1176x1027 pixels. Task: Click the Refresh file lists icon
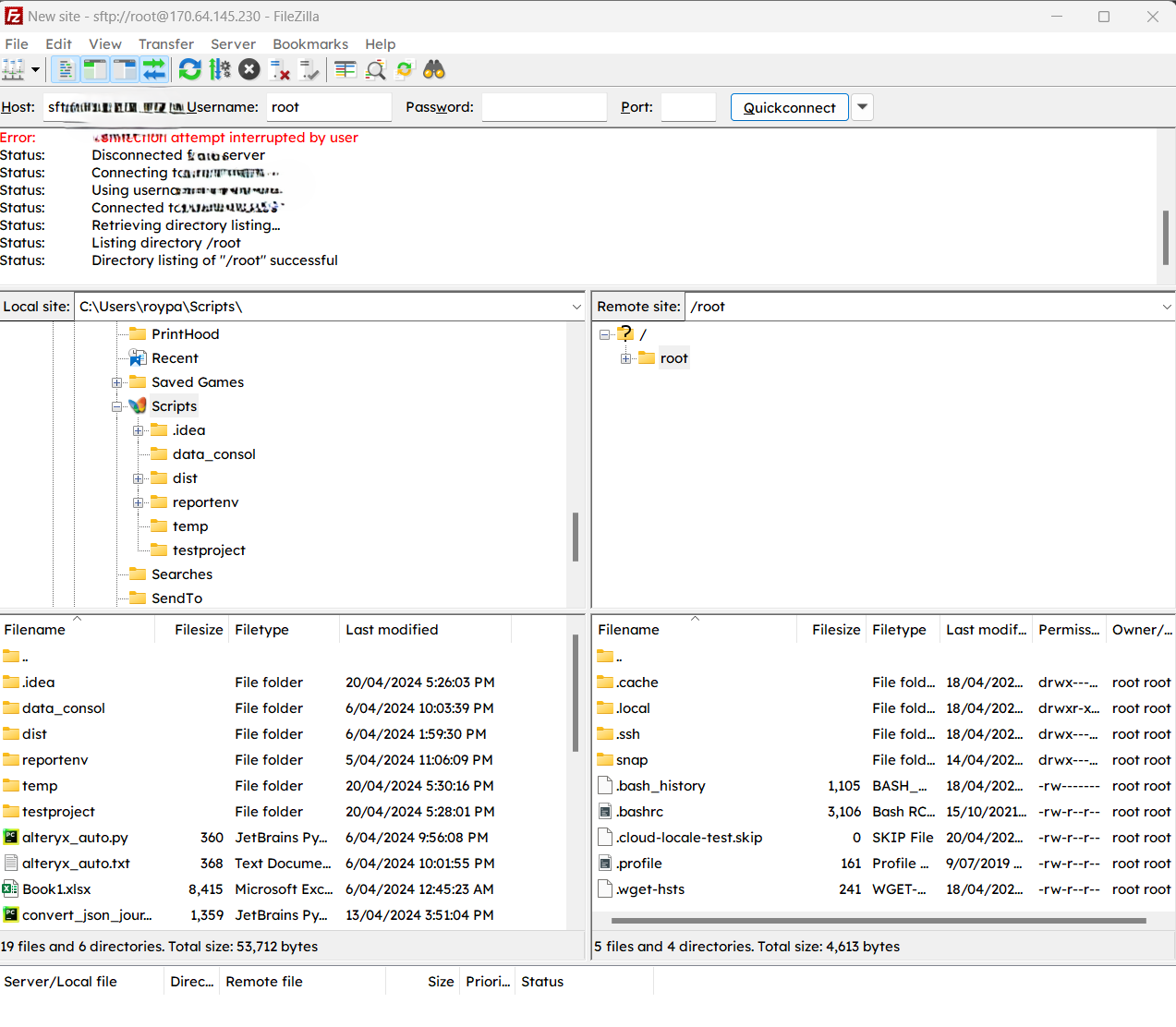190,70
